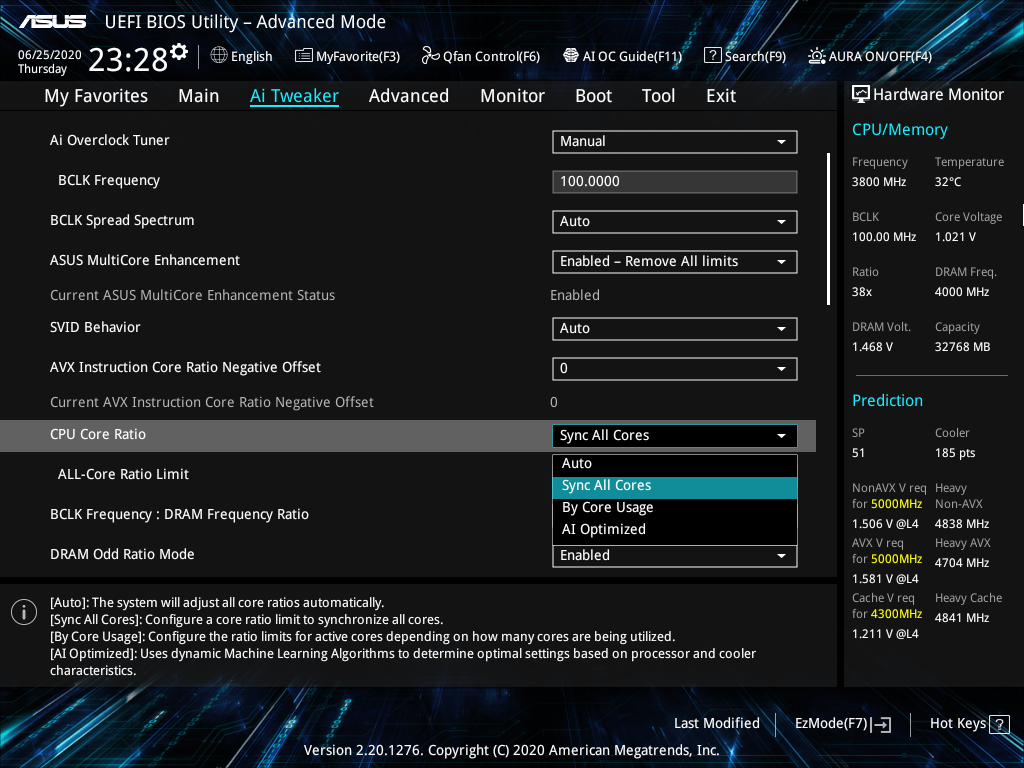This screenshot has height=768, width=1024.
Task: Click the Ai Overclock Tuner label
Action: pos(110,140)
